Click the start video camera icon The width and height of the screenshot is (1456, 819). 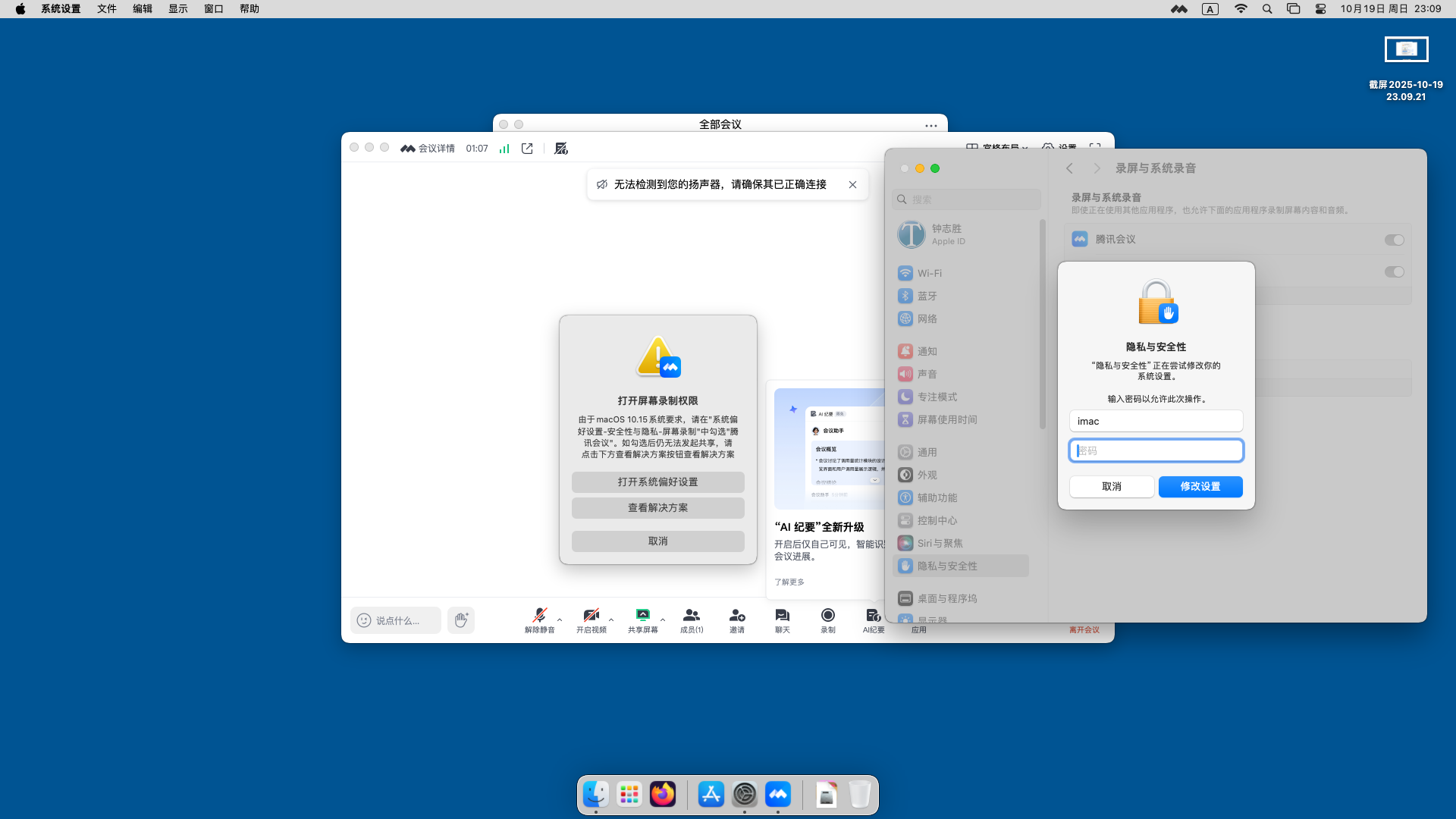pyautogui.click(x=591, y=615)
